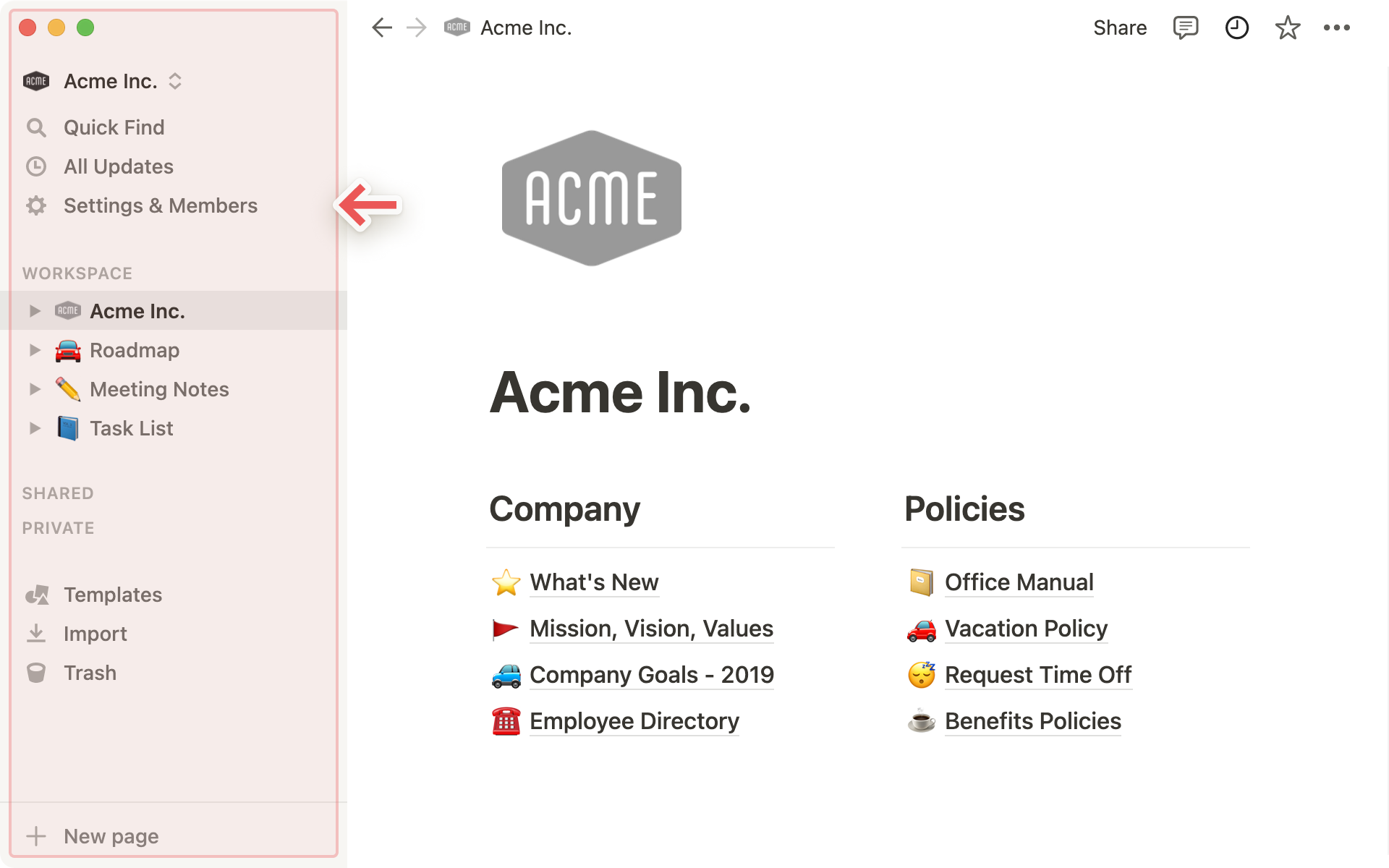This screenshot has width=1389, height=868.
Task: Select the Task List sidebar item
Action: [131, 428]
